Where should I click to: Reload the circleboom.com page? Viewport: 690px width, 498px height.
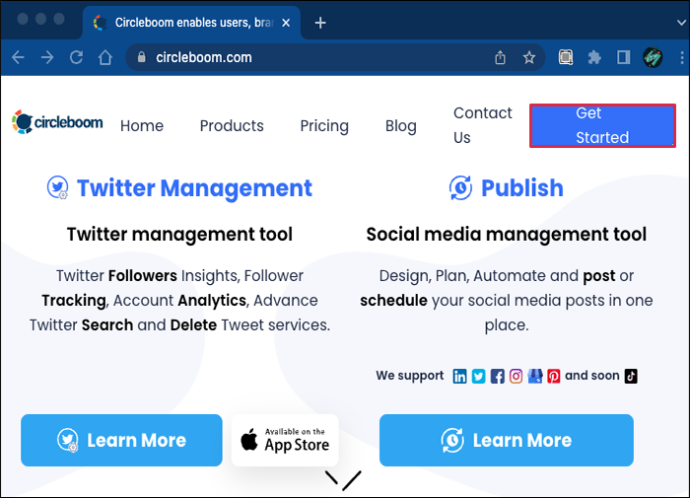pyautogui.click(x=76, y=57)
